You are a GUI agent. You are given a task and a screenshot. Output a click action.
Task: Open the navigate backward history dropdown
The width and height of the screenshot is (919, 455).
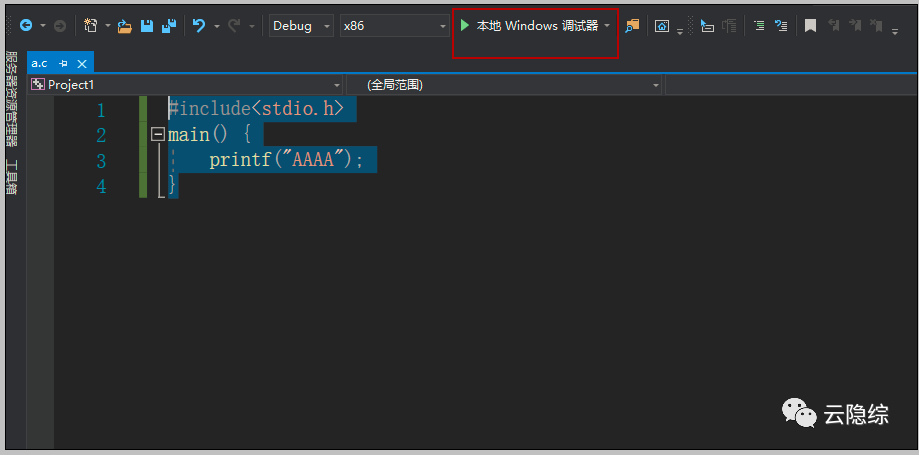click(43, 26)
